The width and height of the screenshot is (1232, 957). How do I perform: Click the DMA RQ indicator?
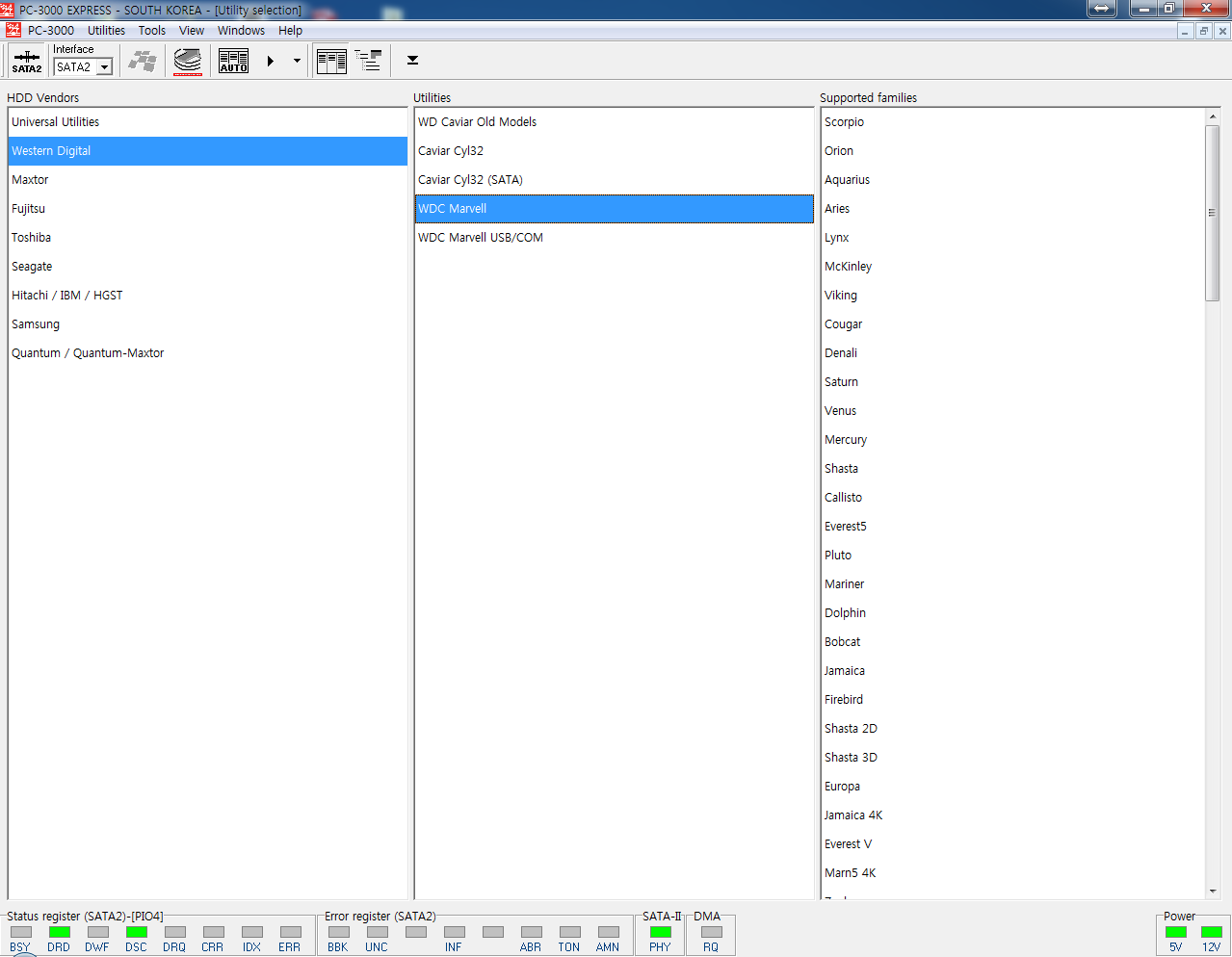click(711, 932)
